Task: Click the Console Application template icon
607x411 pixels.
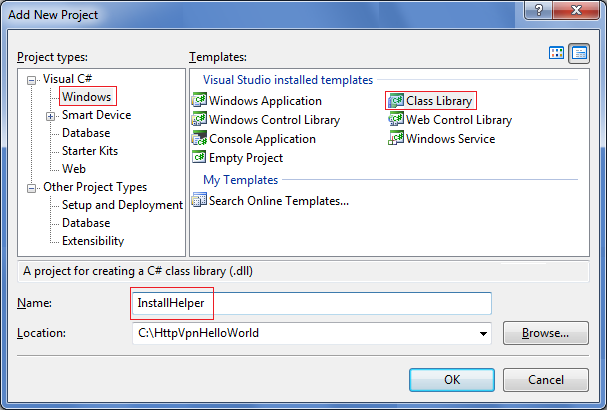Action: click(x=199, y=138)
